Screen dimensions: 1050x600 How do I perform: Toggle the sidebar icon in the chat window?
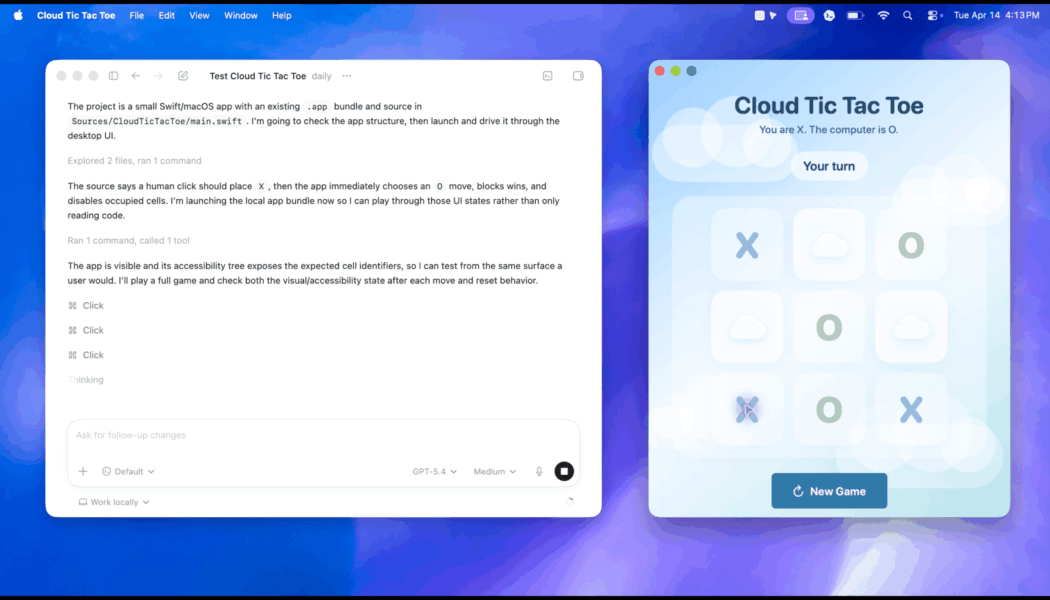point(113,75)
